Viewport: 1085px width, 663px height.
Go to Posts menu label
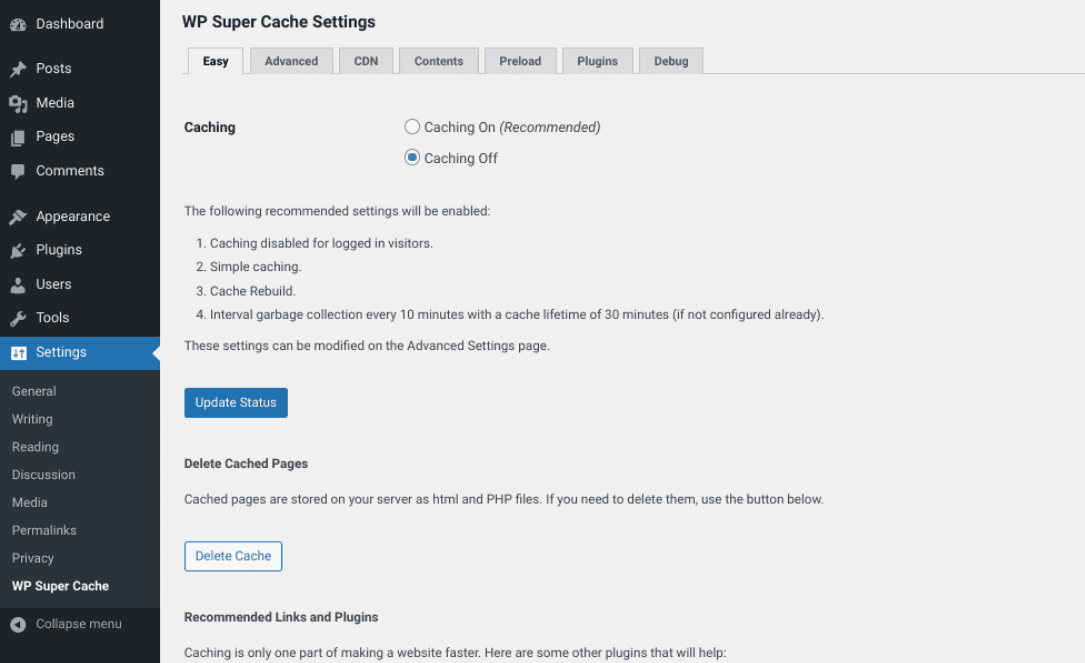53,69
